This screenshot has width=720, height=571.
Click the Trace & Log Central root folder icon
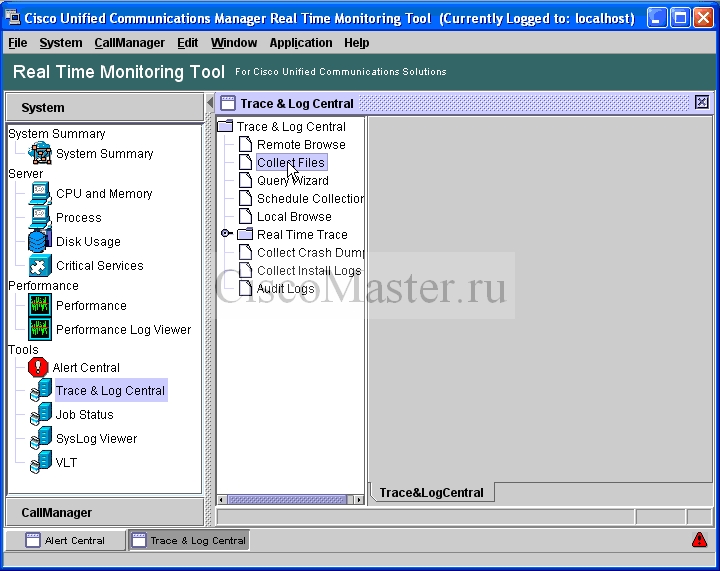(x=225, y=126)
